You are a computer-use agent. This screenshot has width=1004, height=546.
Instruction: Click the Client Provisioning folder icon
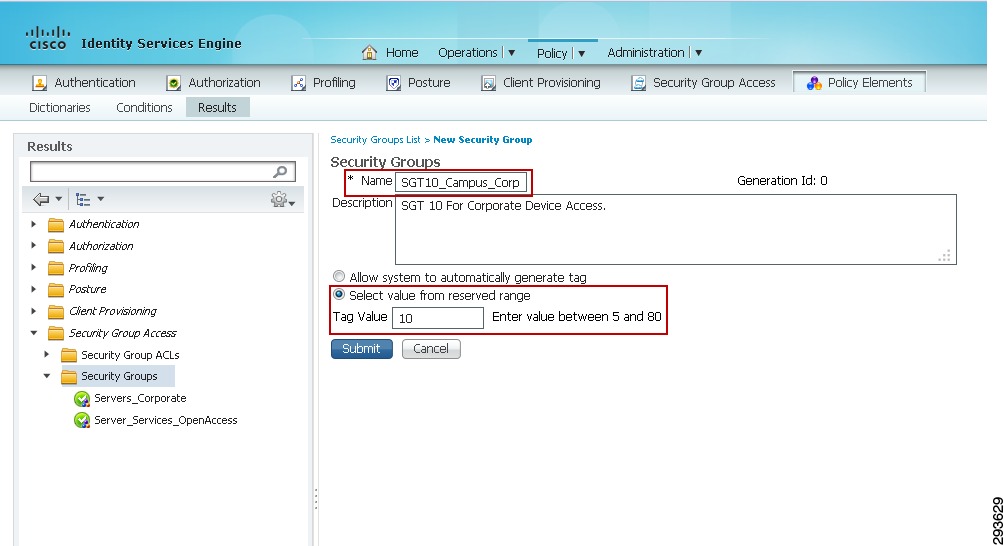(x=56, y=312)
